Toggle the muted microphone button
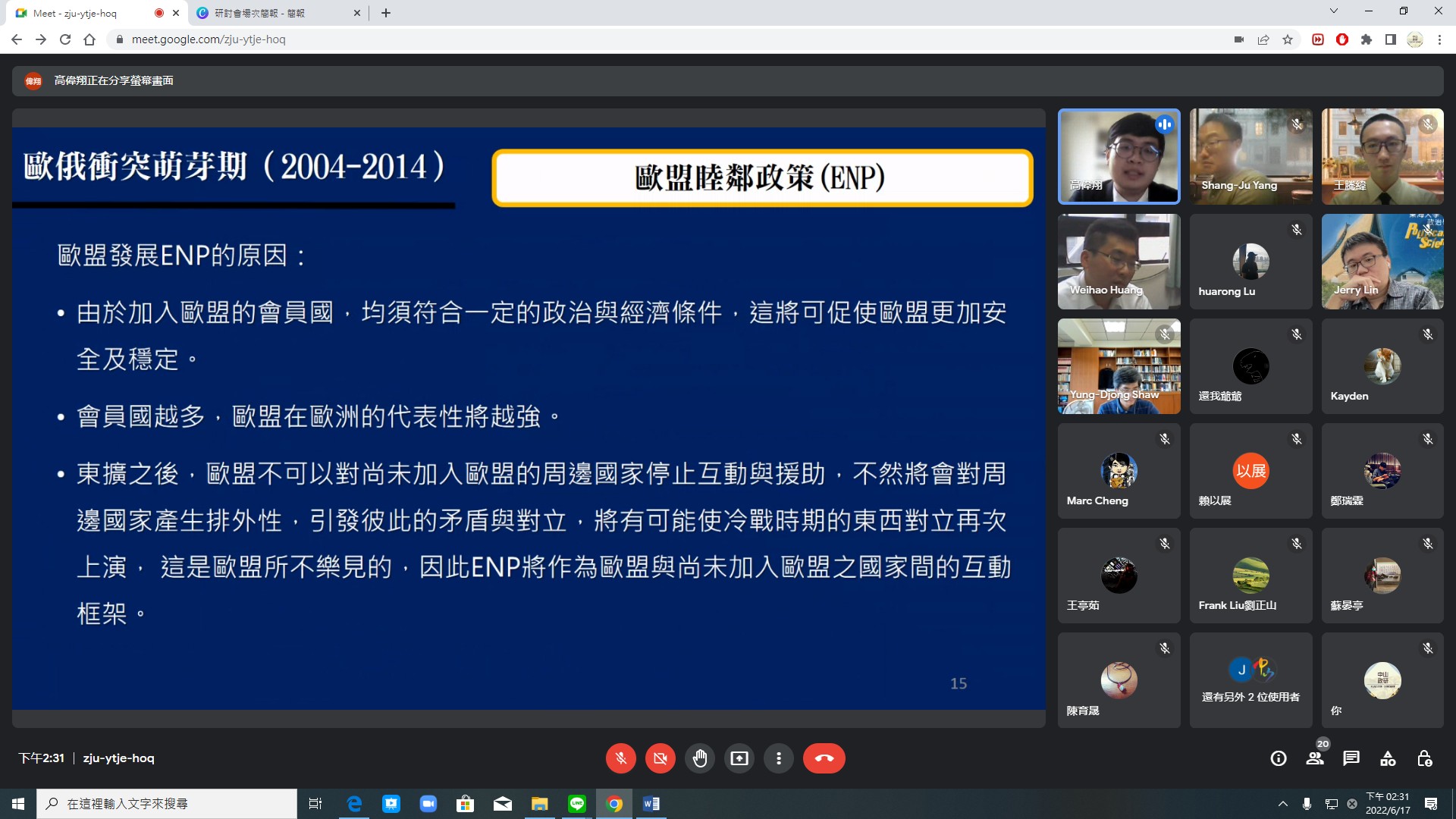The image size is (1456, 819). [x=620, y=758]
